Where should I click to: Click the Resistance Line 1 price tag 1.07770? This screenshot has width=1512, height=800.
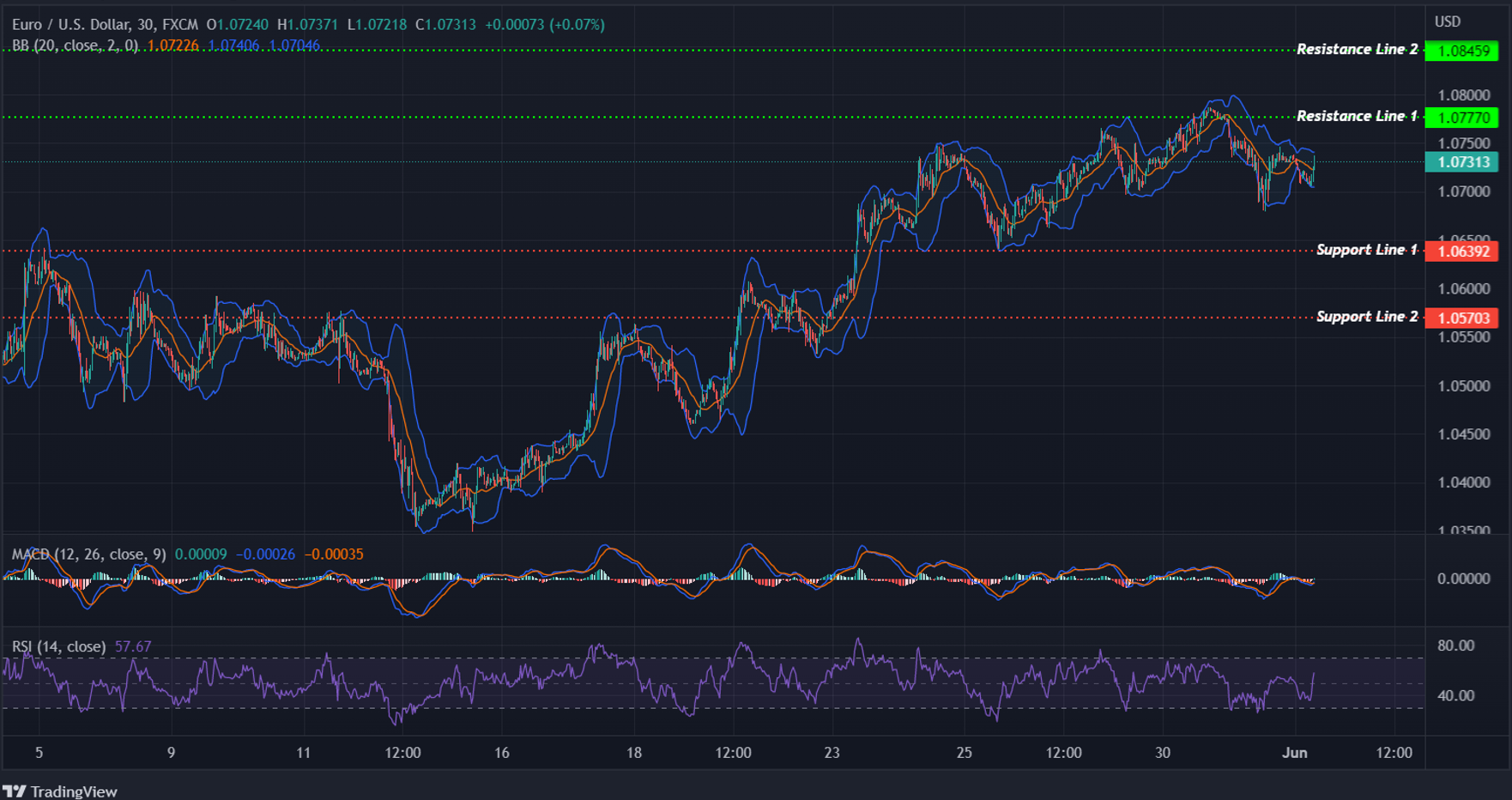tap(1463, 118)
